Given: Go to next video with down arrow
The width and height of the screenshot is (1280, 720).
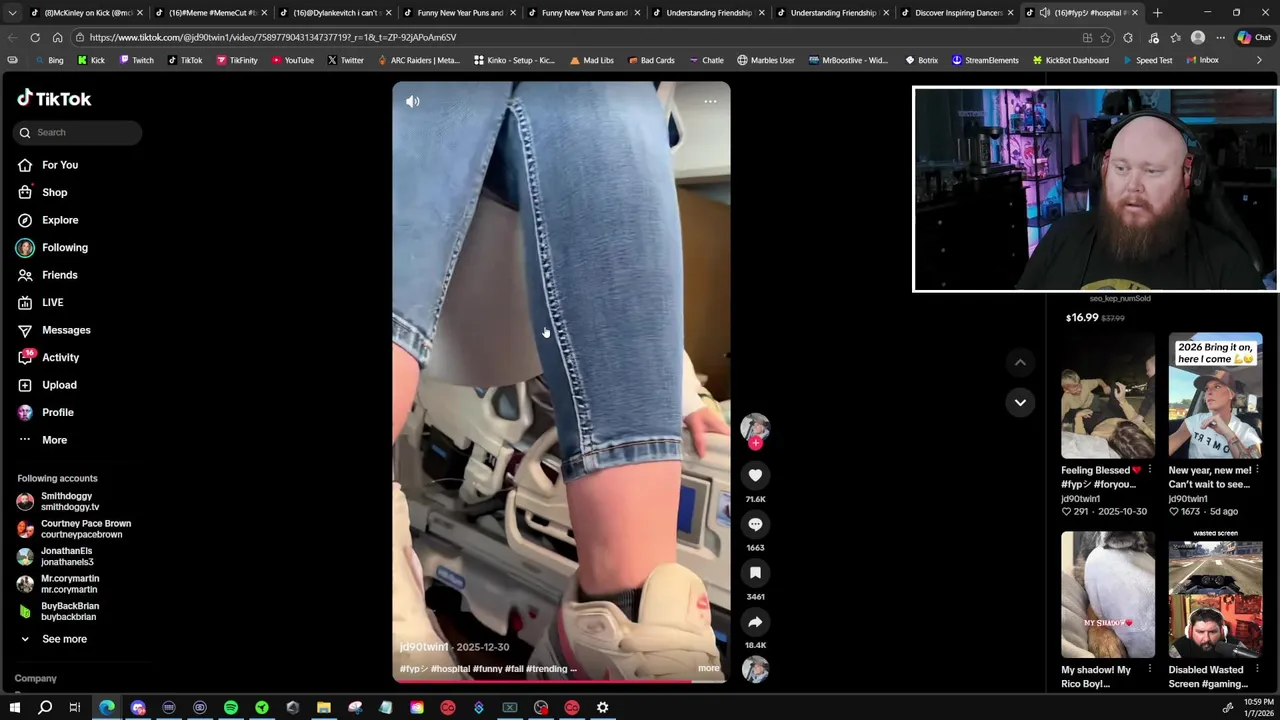Looking at the screenshot, I should click(1020, 402).
